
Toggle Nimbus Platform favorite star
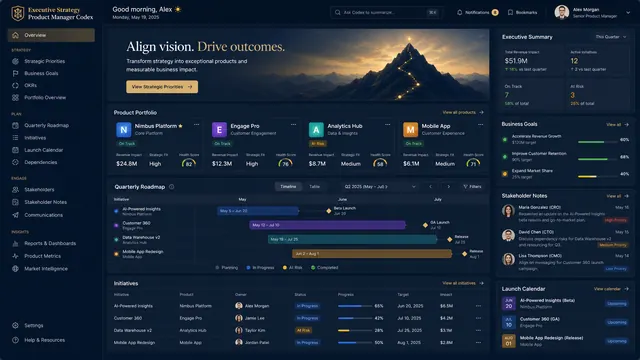[x=180, y=126]
